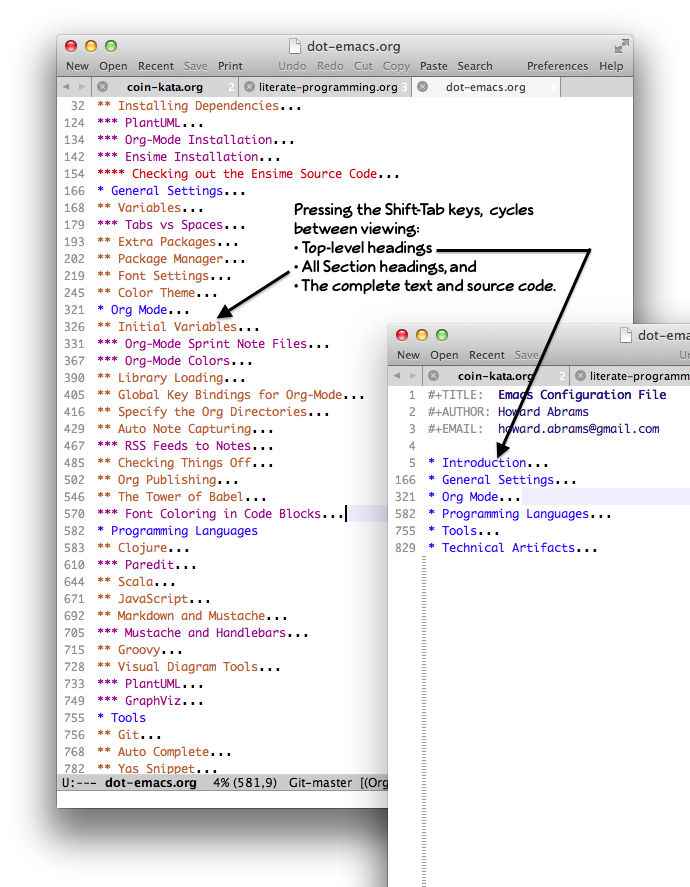
Task: Click Recent in the front window toolbar
Action: [486, 355]
